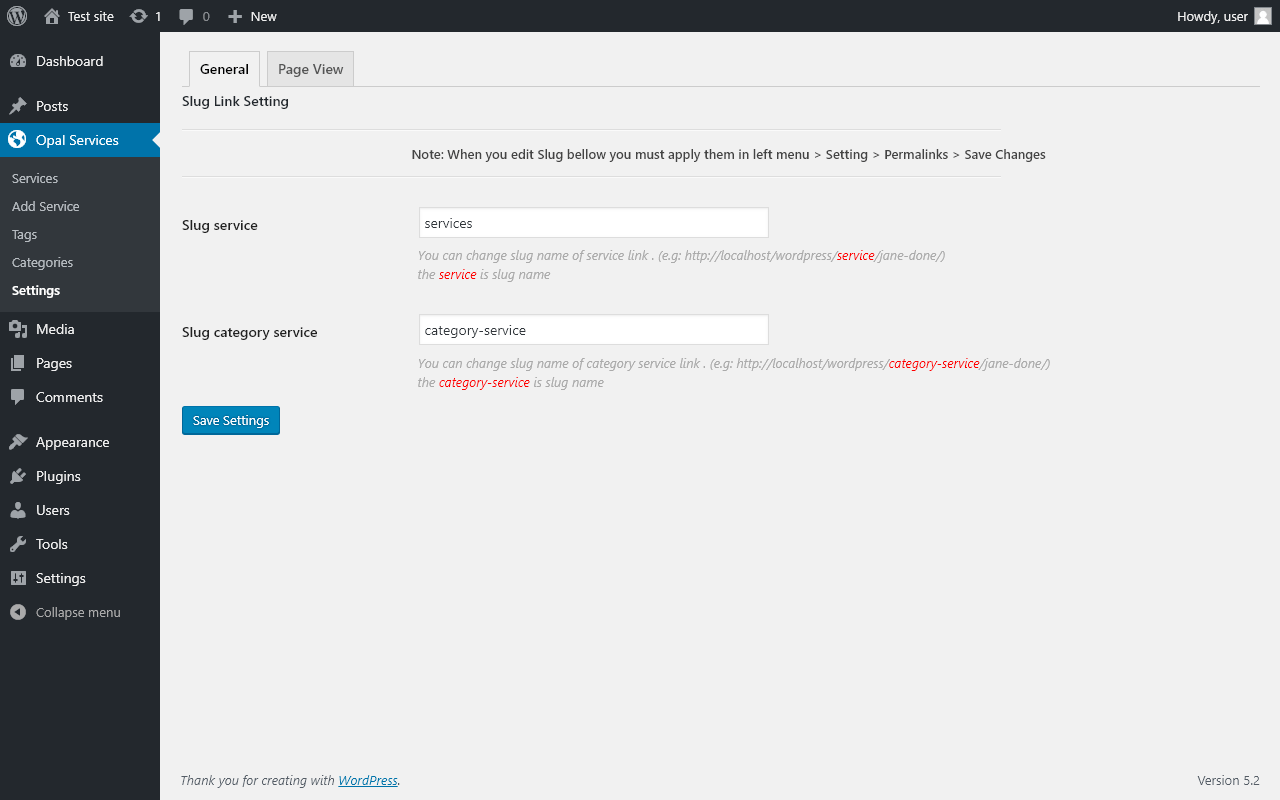Open the WordPress footer link
Viewport: 1280px width, 800px height.
click(x=368, y=780)
